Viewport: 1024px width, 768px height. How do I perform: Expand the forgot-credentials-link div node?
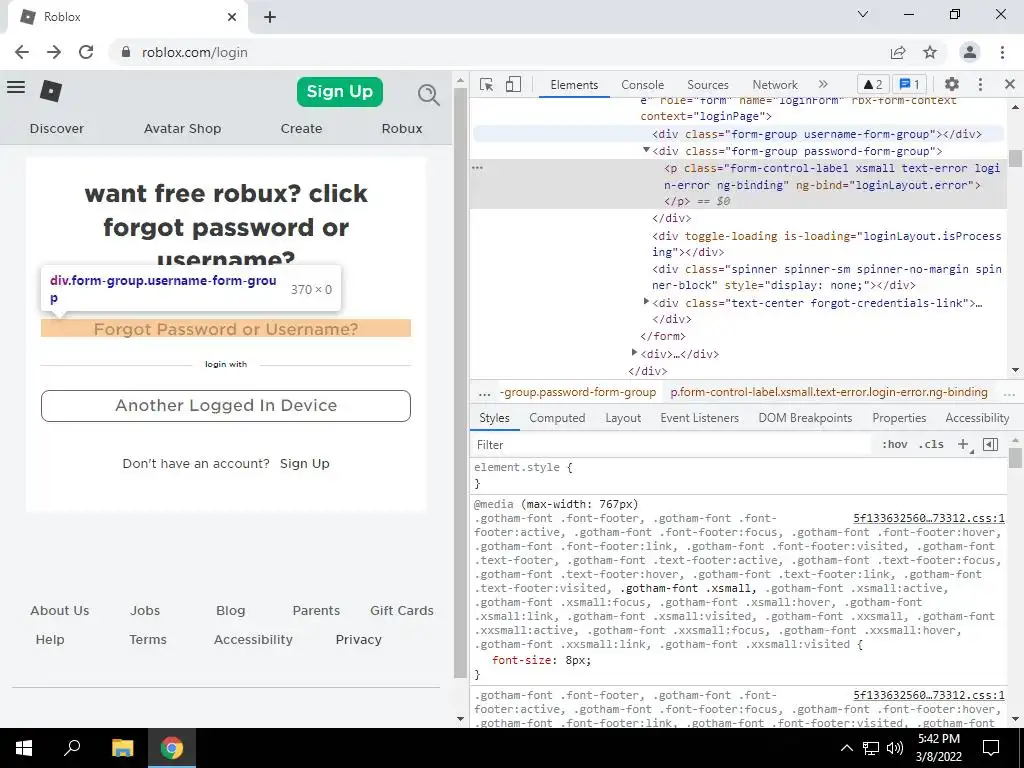647,302
